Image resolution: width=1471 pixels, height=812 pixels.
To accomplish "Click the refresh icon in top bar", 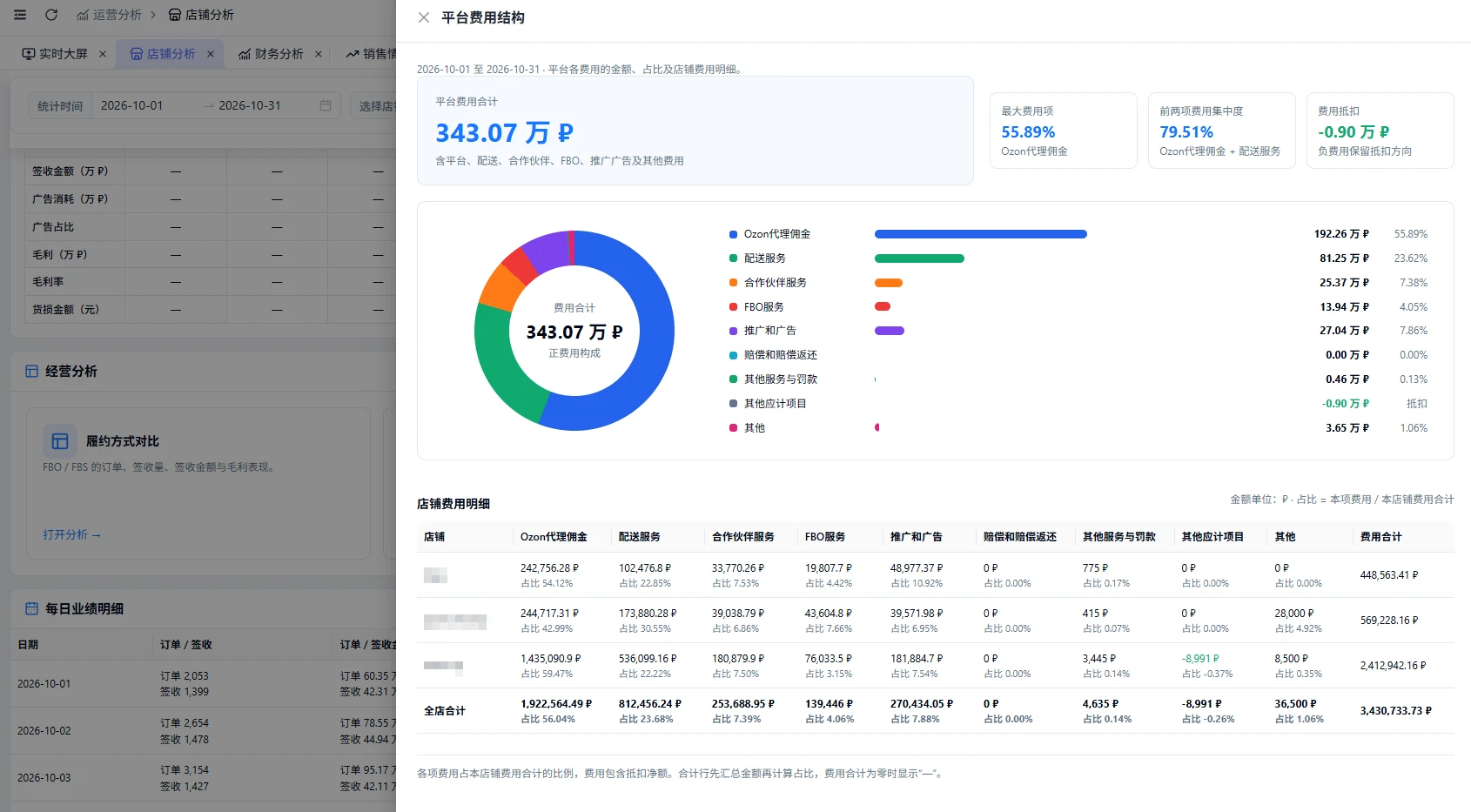I will point(51,15).
